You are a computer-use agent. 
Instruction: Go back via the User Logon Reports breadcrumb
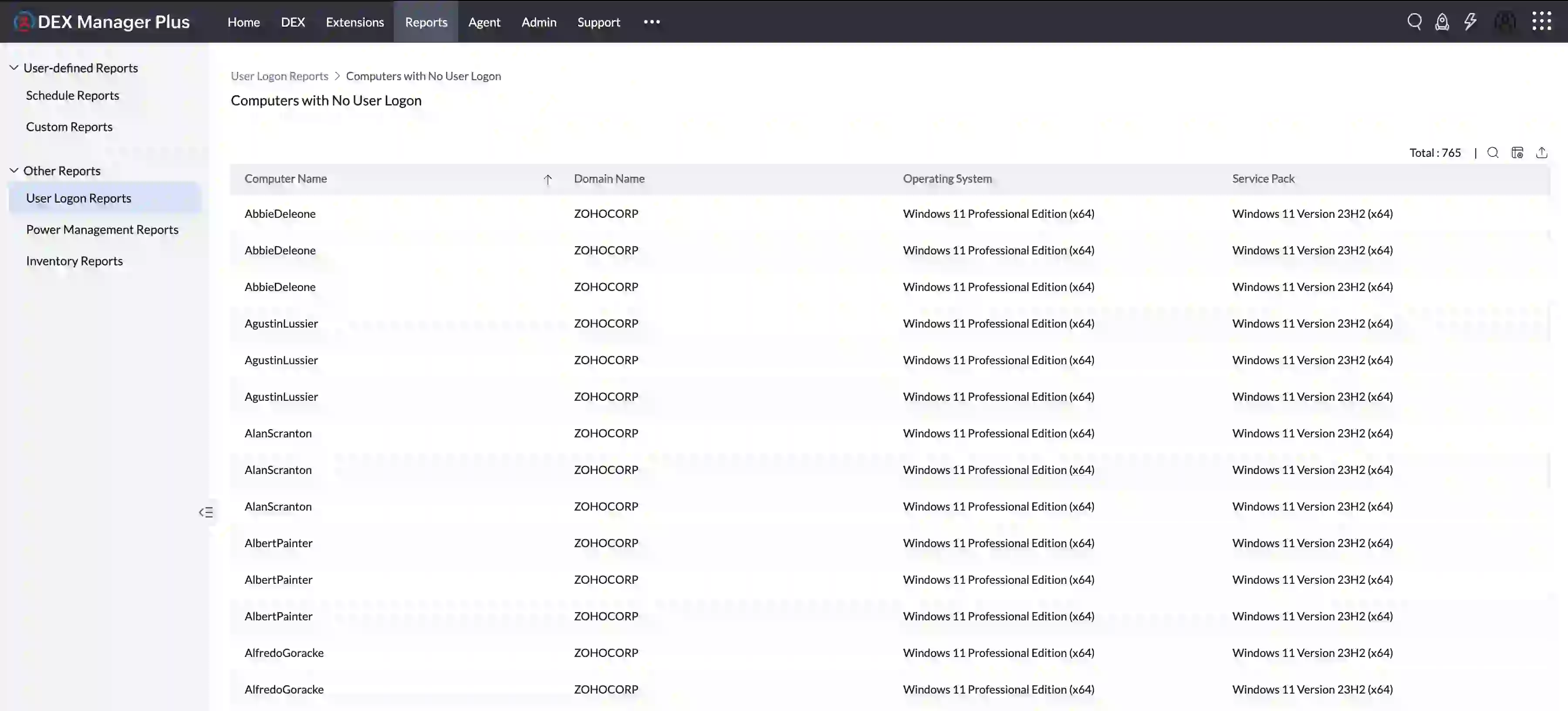[279, 76]
